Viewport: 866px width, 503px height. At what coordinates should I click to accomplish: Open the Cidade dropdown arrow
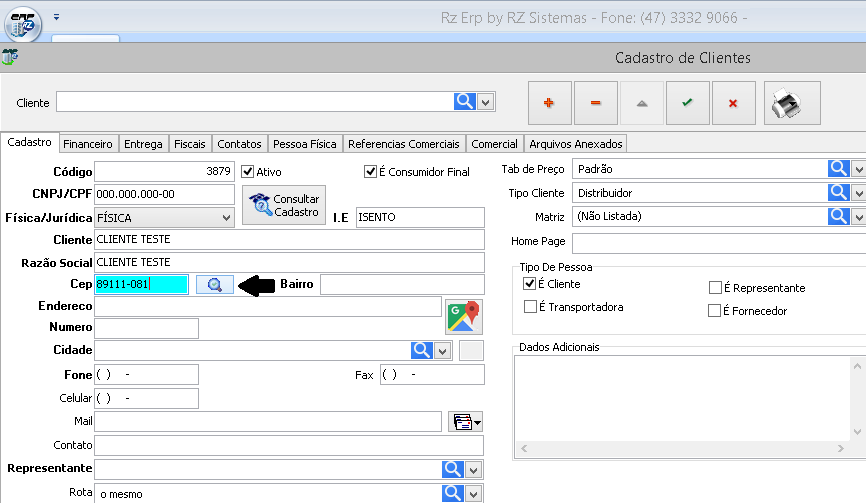pos(446,350)
